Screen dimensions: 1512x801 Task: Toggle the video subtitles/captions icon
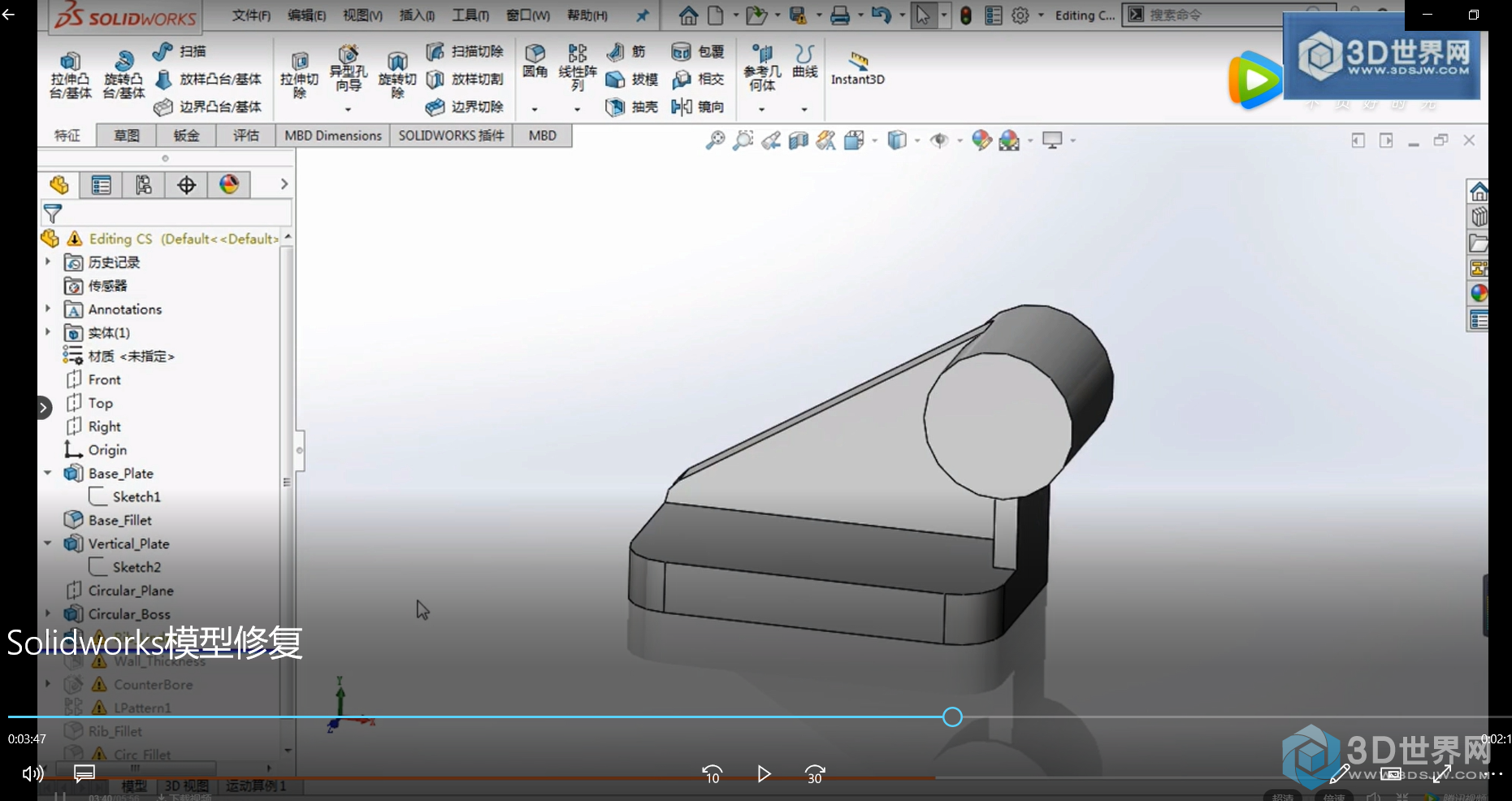pyautogui.click(x=84, y=773)
